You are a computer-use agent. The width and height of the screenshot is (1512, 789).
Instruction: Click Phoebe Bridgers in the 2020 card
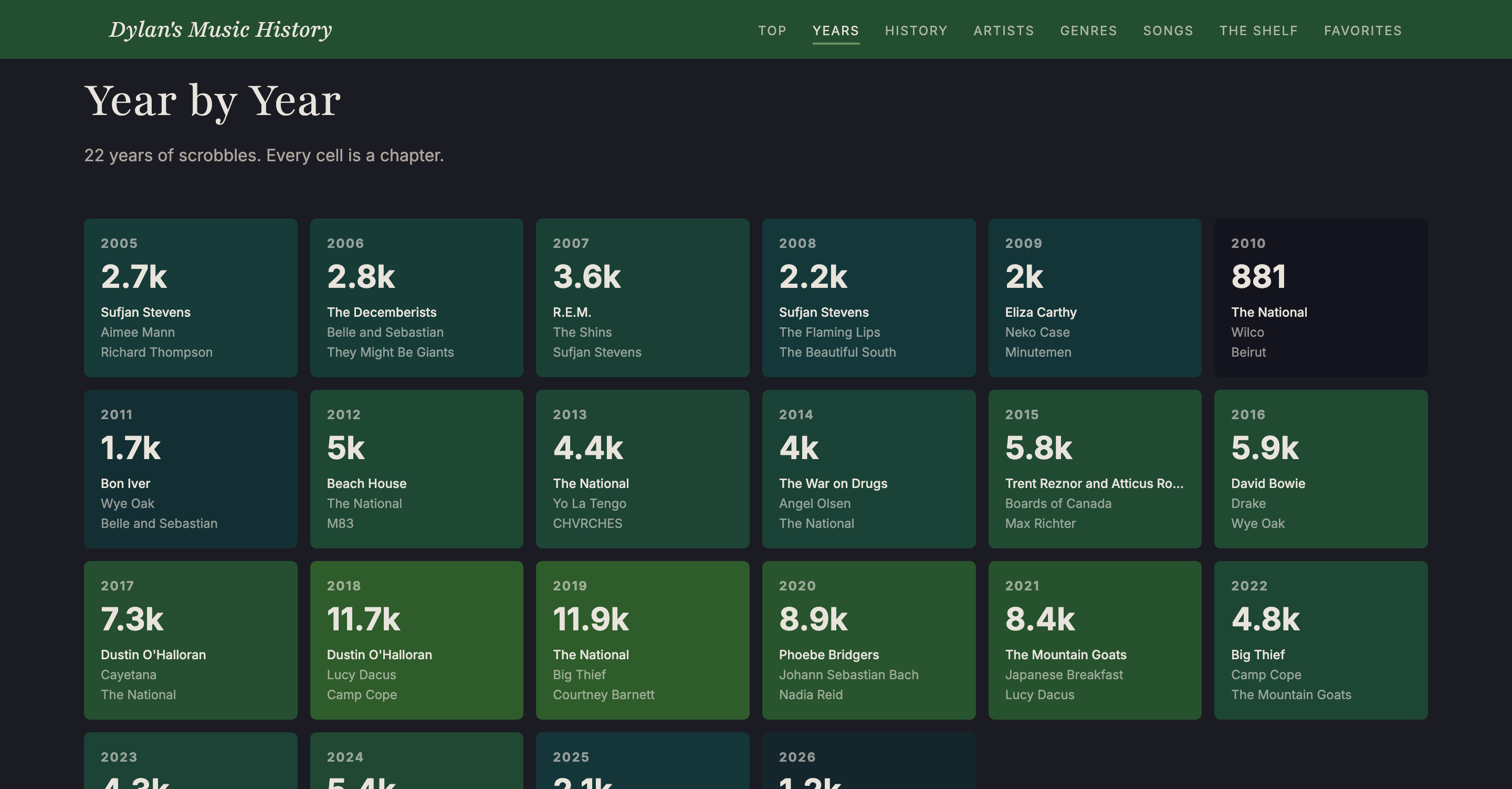(x=828, y=655)
